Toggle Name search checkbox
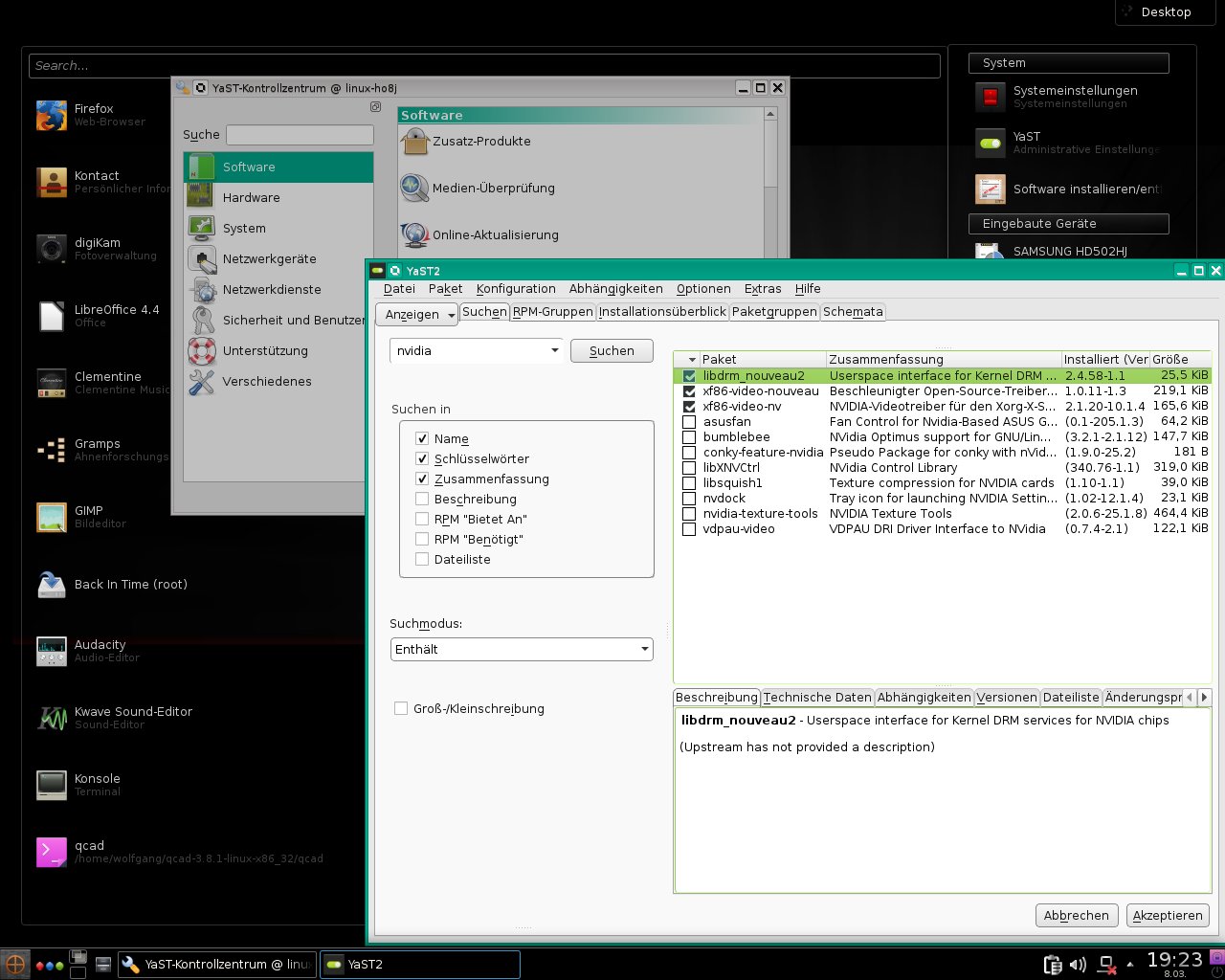The width and height of the screenshot is (1225, 980). click(422, 438)
